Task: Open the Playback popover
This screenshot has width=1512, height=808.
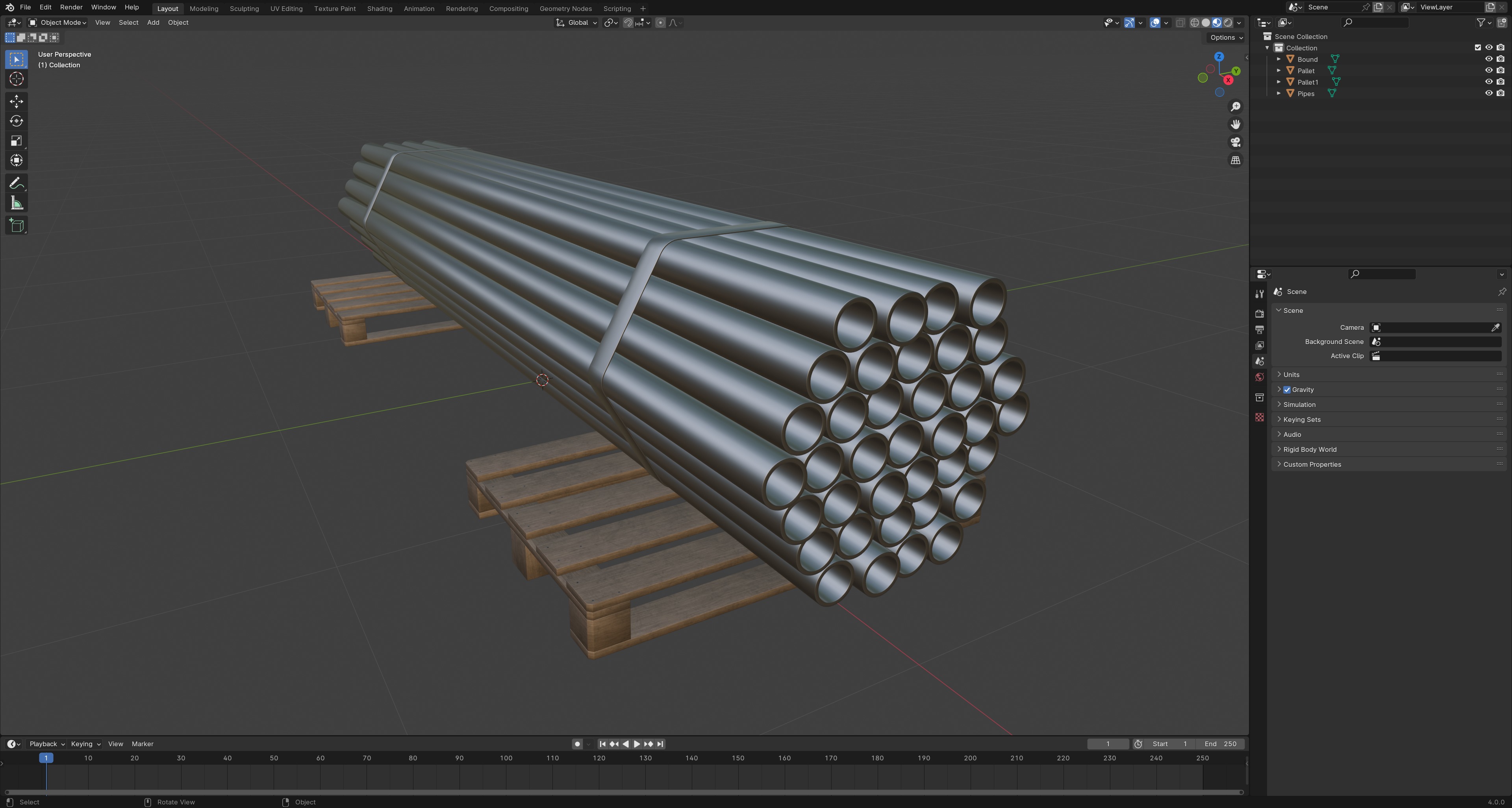Action: (46, 744)
